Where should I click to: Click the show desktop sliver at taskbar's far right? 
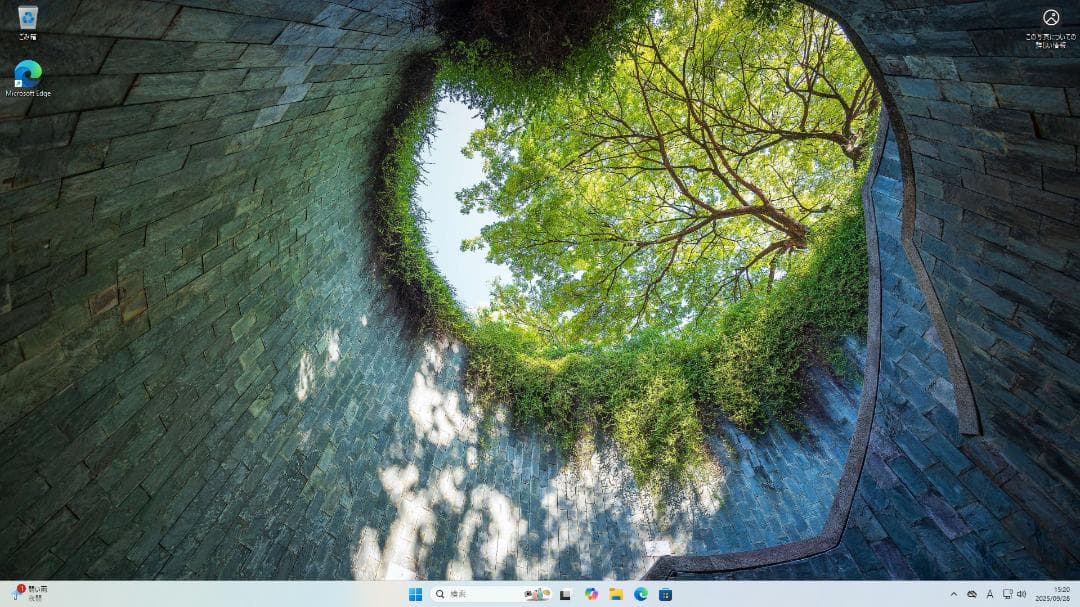tap(1078, 593)
